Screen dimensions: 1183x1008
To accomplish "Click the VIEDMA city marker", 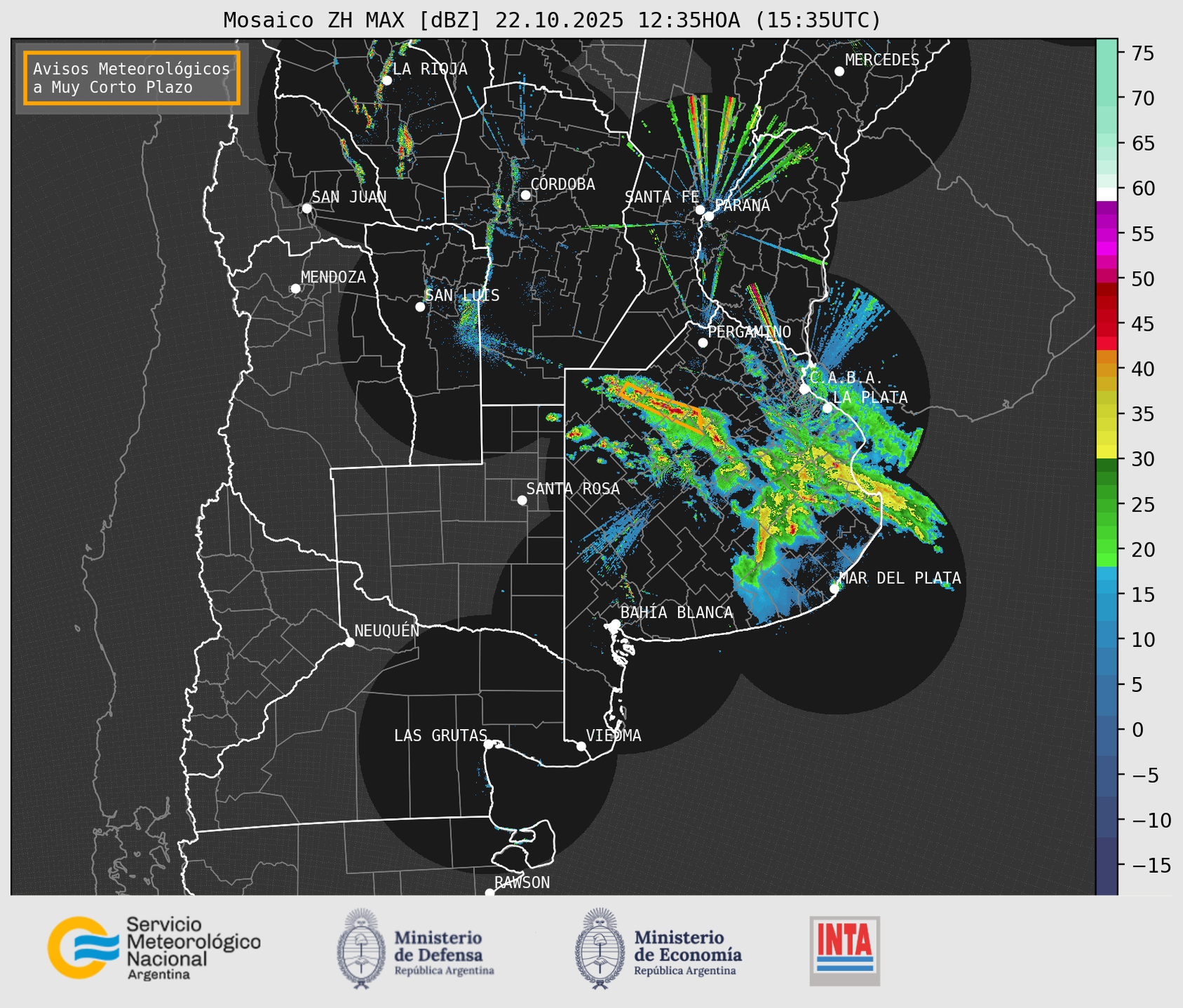I will pyautogui.click(x=581, y=746).
